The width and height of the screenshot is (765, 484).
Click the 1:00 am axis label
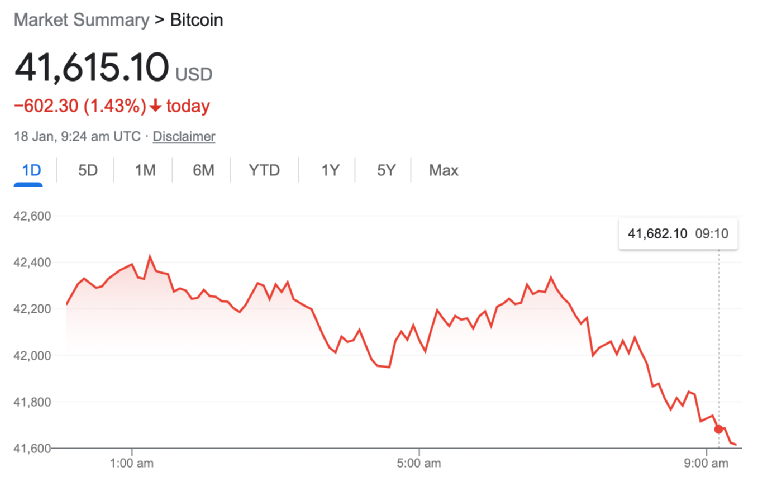point(131,464)
